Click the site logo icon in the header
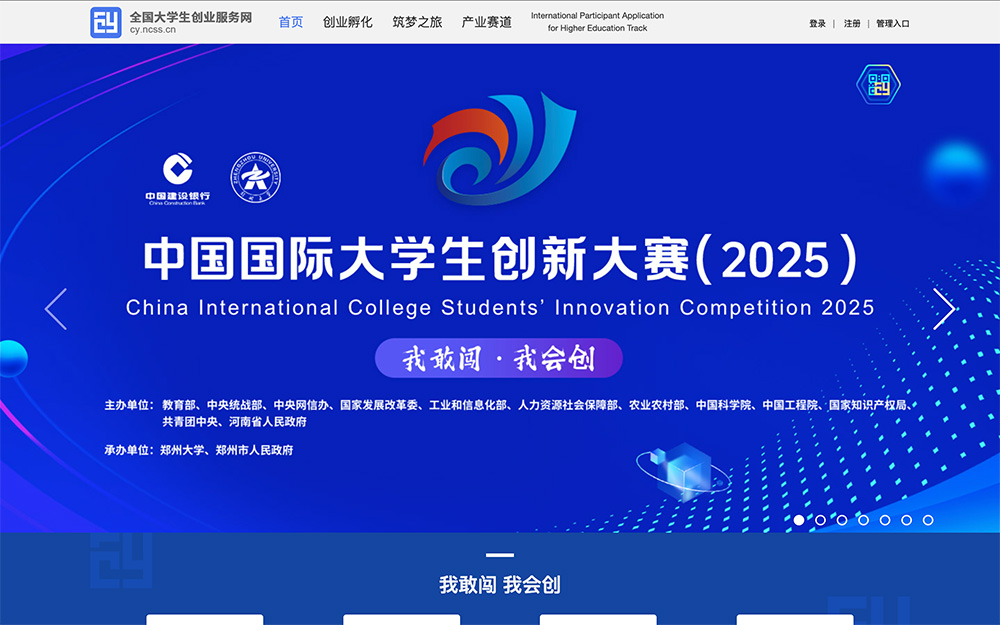 (x=106, y=22)
